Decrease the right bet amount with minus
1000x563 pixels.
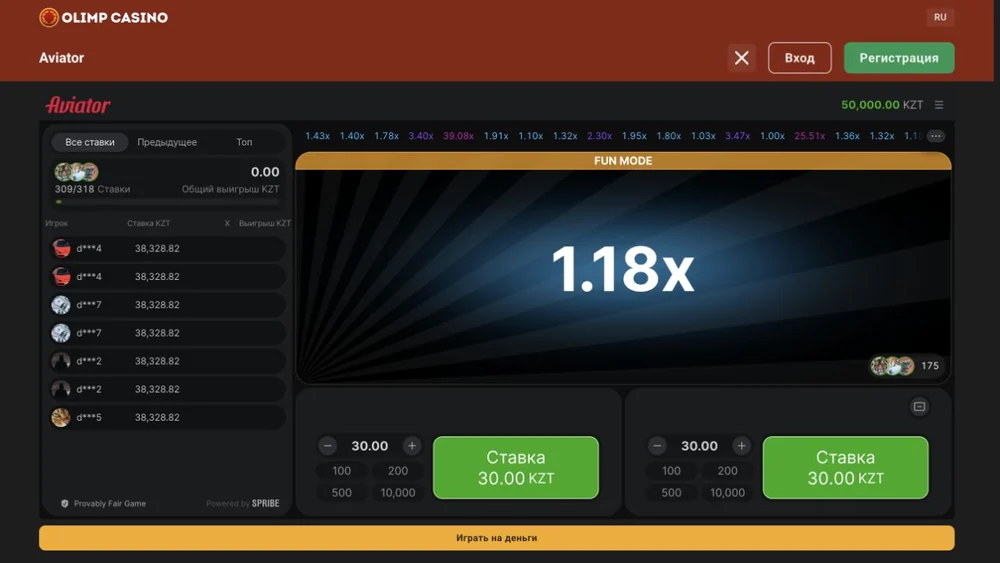click(x=658, y=446)
